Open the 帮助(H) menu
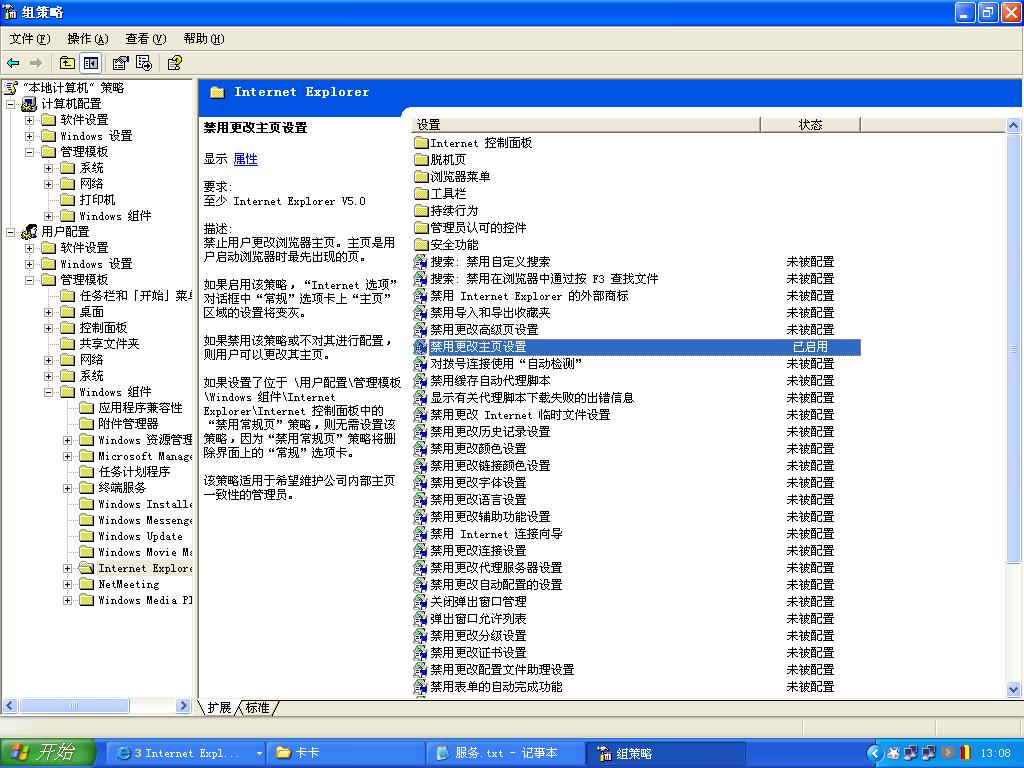Screen dimensions: 1024x768 (x=204, y=39)
